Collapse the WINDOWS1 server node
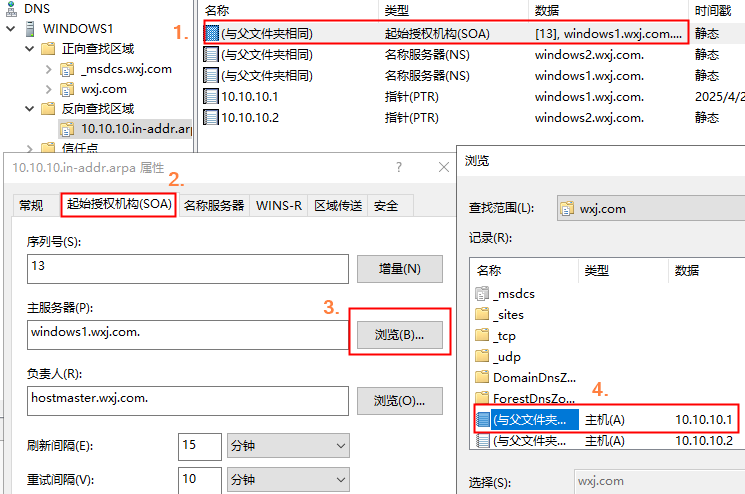 point(11,29)
